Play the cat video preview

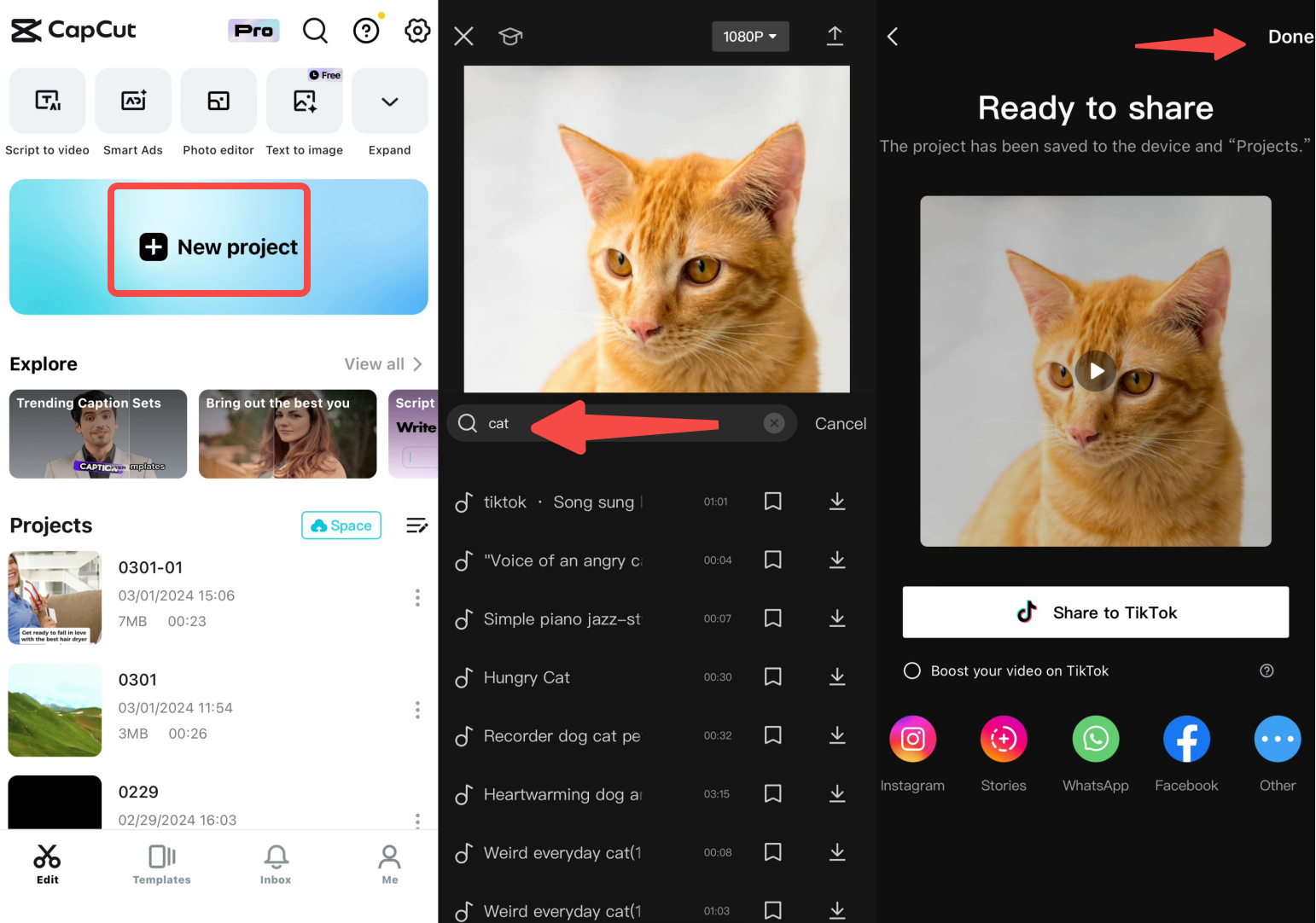[1095, 370]
